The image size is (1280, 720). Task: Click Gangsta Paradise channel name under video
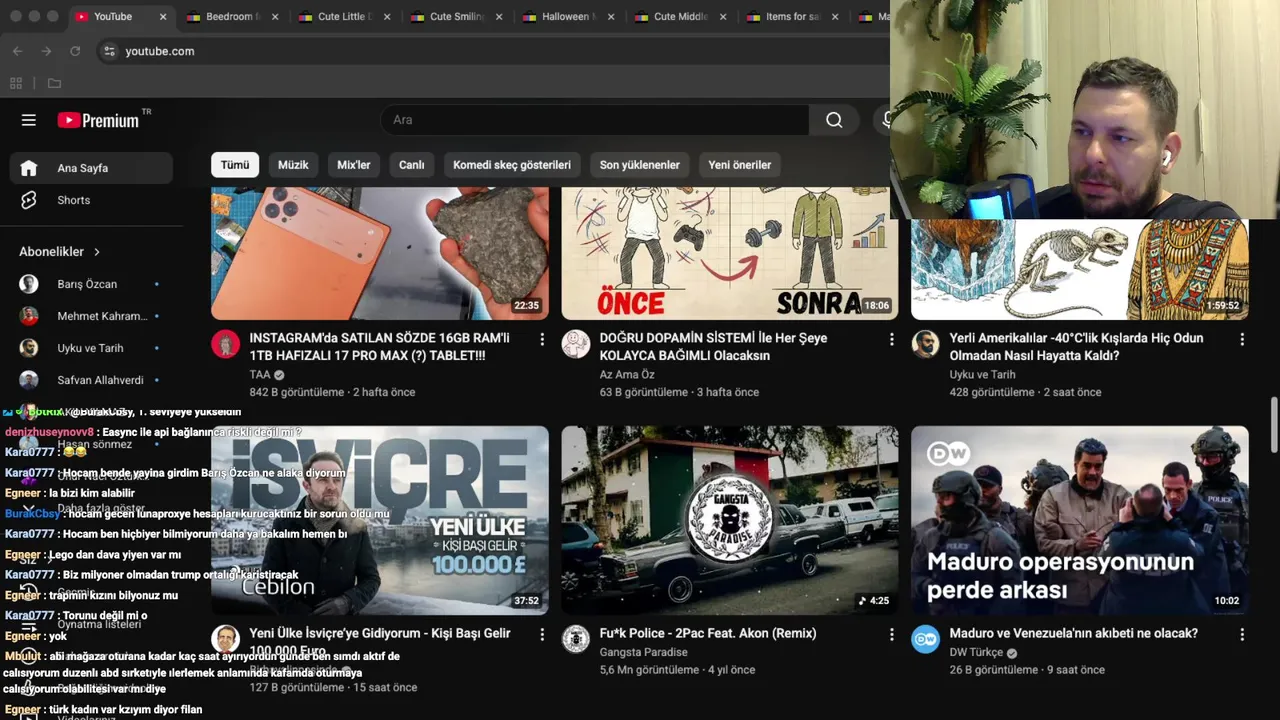tap(643, 652)
